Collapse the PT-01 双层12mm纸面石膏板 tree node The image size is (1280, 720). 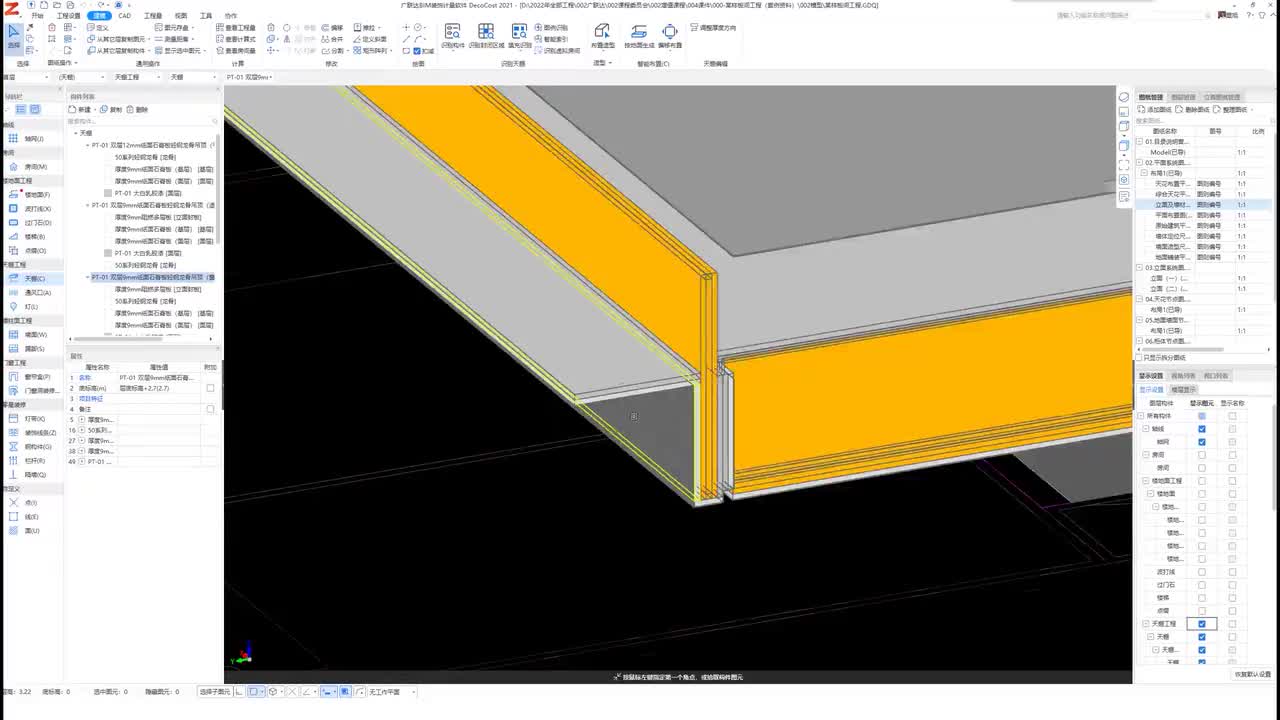coord(87,145)
